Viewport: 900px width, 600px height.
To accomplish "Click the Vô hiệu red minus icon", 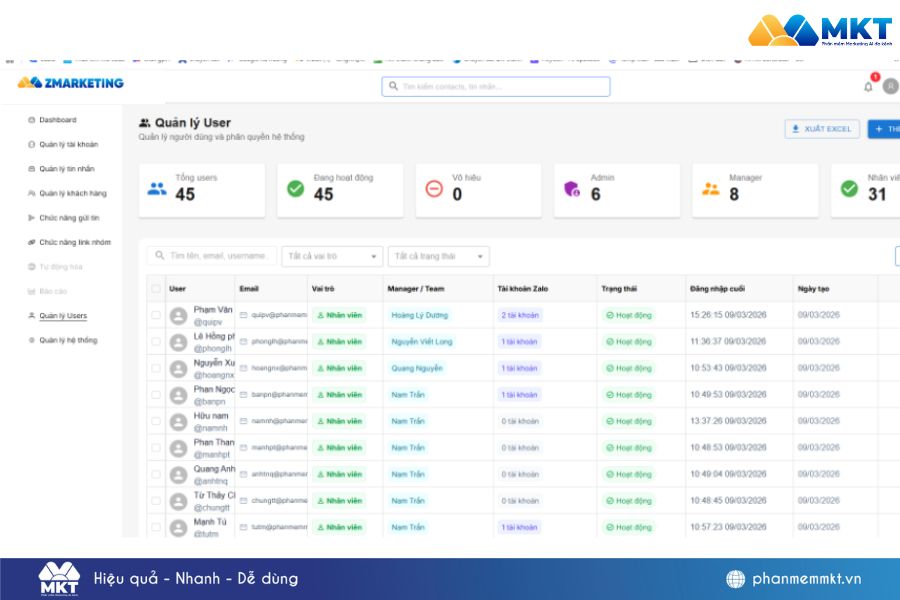I will [x=434, y=188].
